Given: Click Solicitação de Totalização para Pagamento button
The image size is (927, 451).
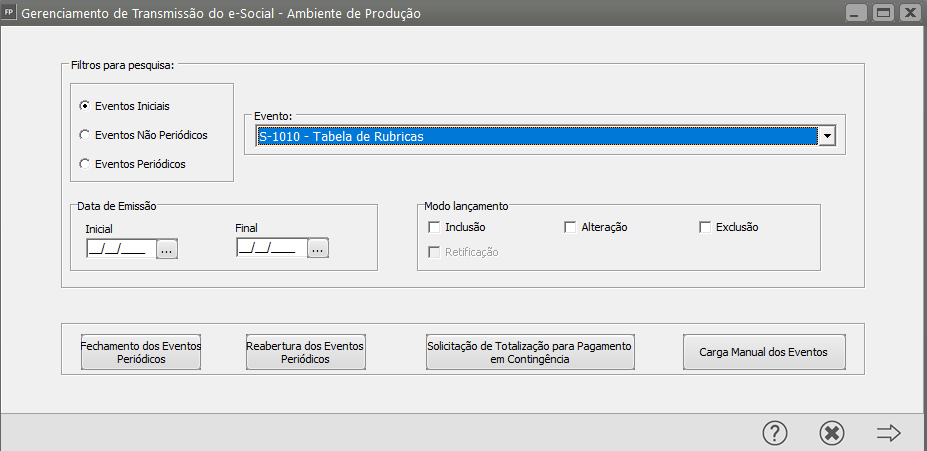Looking at the screenshot, I should [x=530, y=352].
